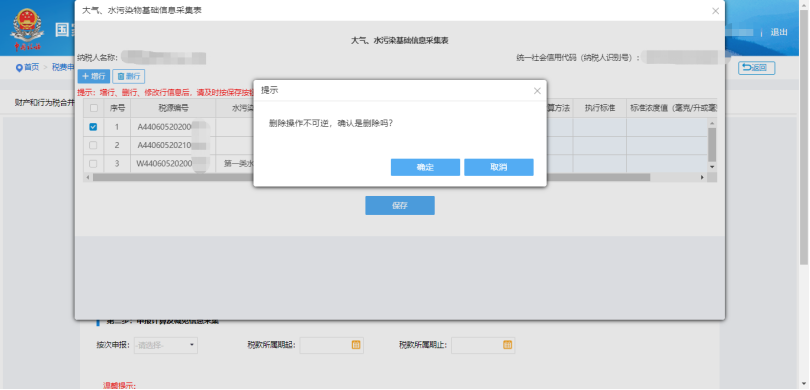Go to 首页 home breadcrumb
The image size is (810, 390).
[32, 67]
